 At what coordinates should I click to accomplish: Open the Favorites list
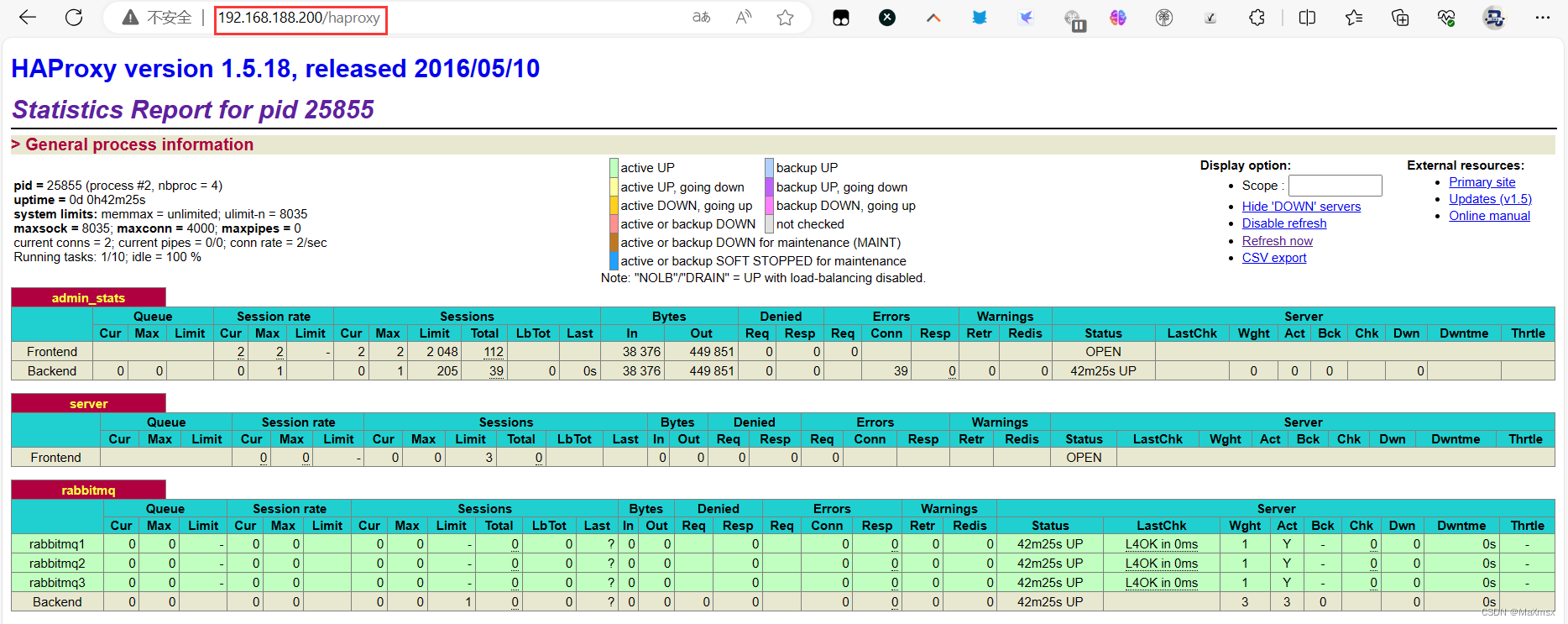[x=1353, y=18]
